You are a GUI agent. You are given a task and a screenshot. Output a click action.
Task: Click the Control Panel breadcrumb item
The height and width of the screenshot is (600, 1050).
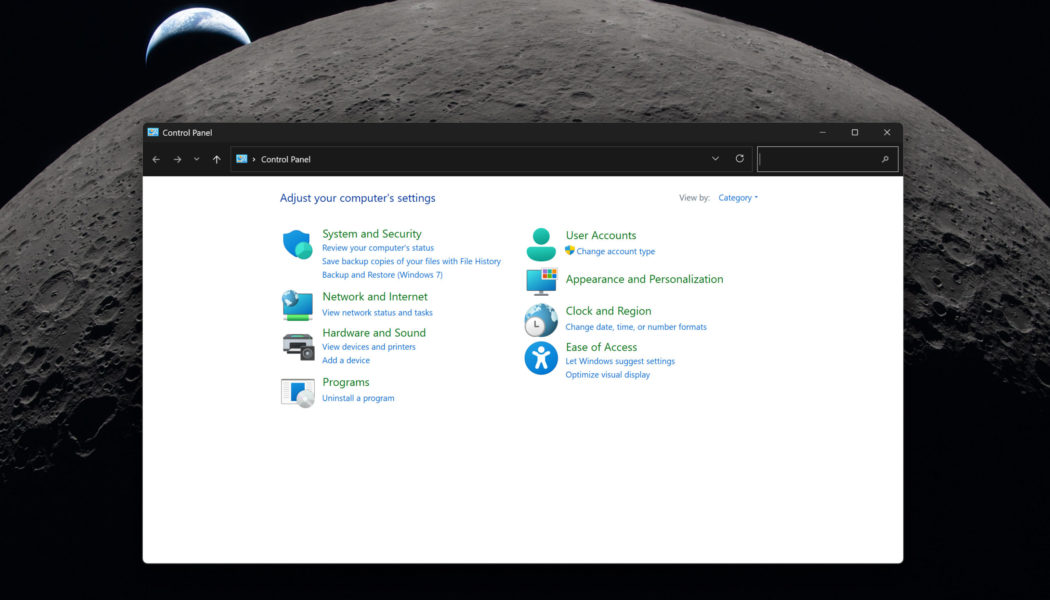[x=285, y=158]
